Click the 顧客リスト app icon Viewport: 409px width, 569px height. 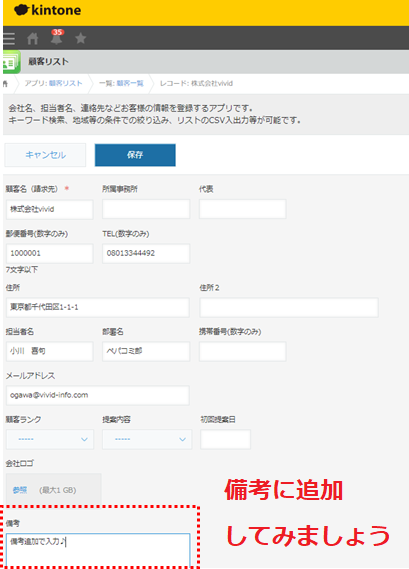tap(11, 62)
